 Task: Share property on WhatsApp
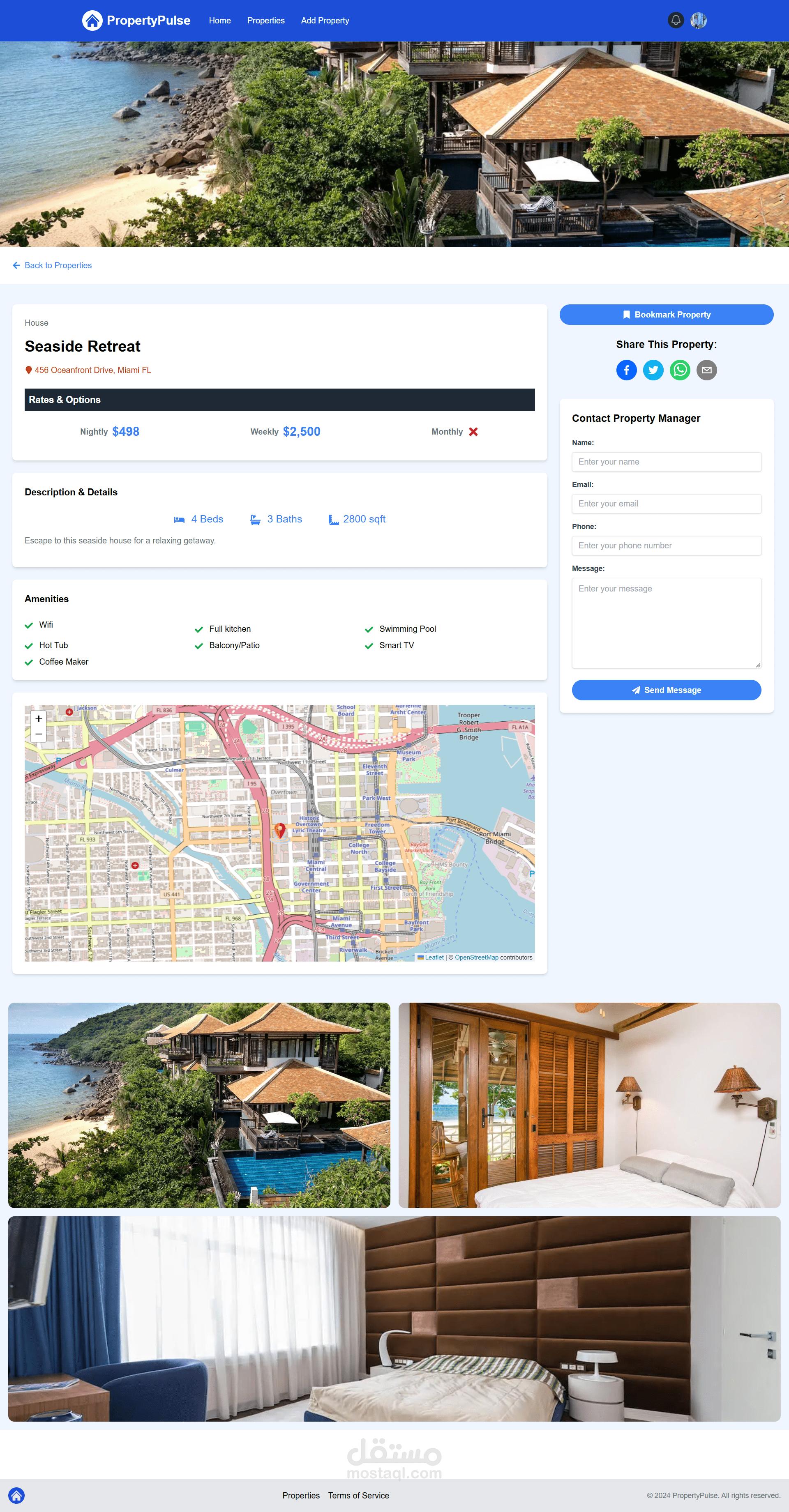(680, 370)
